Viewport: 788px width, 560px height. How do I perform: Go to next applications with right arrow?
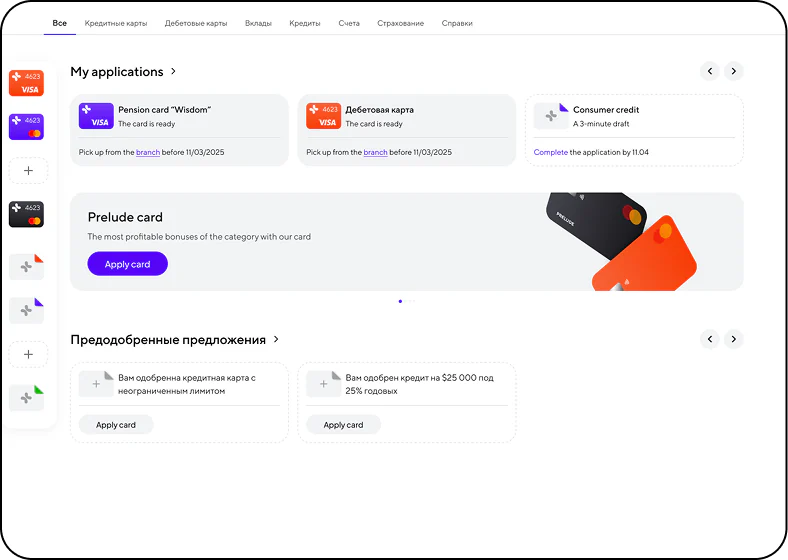click(734, 71)
